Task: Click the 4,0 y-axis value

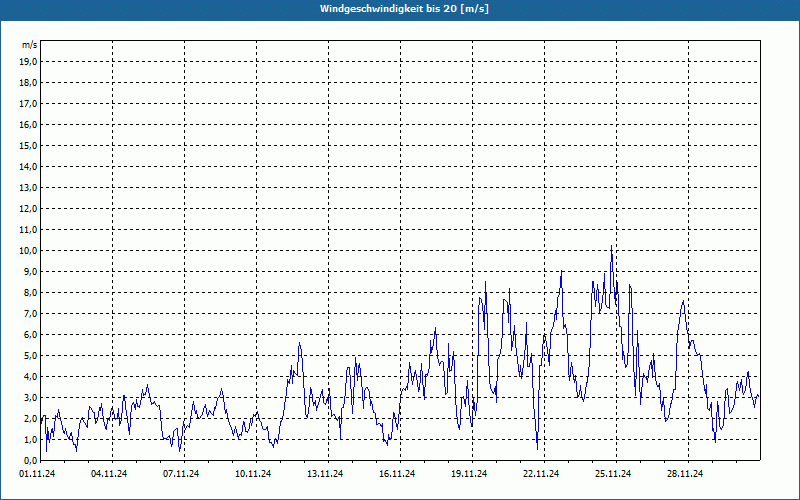Action: point(30,377)
